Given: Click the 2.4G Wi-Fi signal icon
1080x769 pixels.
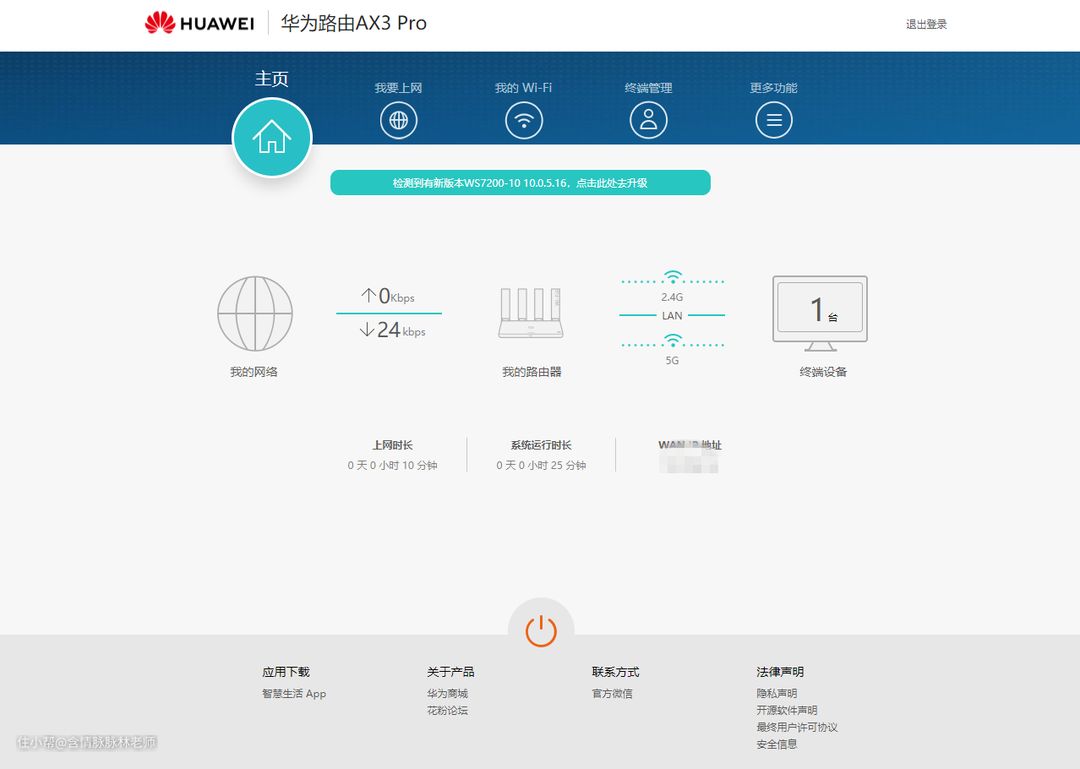Looking at the screenshot, I should point(672,277).
